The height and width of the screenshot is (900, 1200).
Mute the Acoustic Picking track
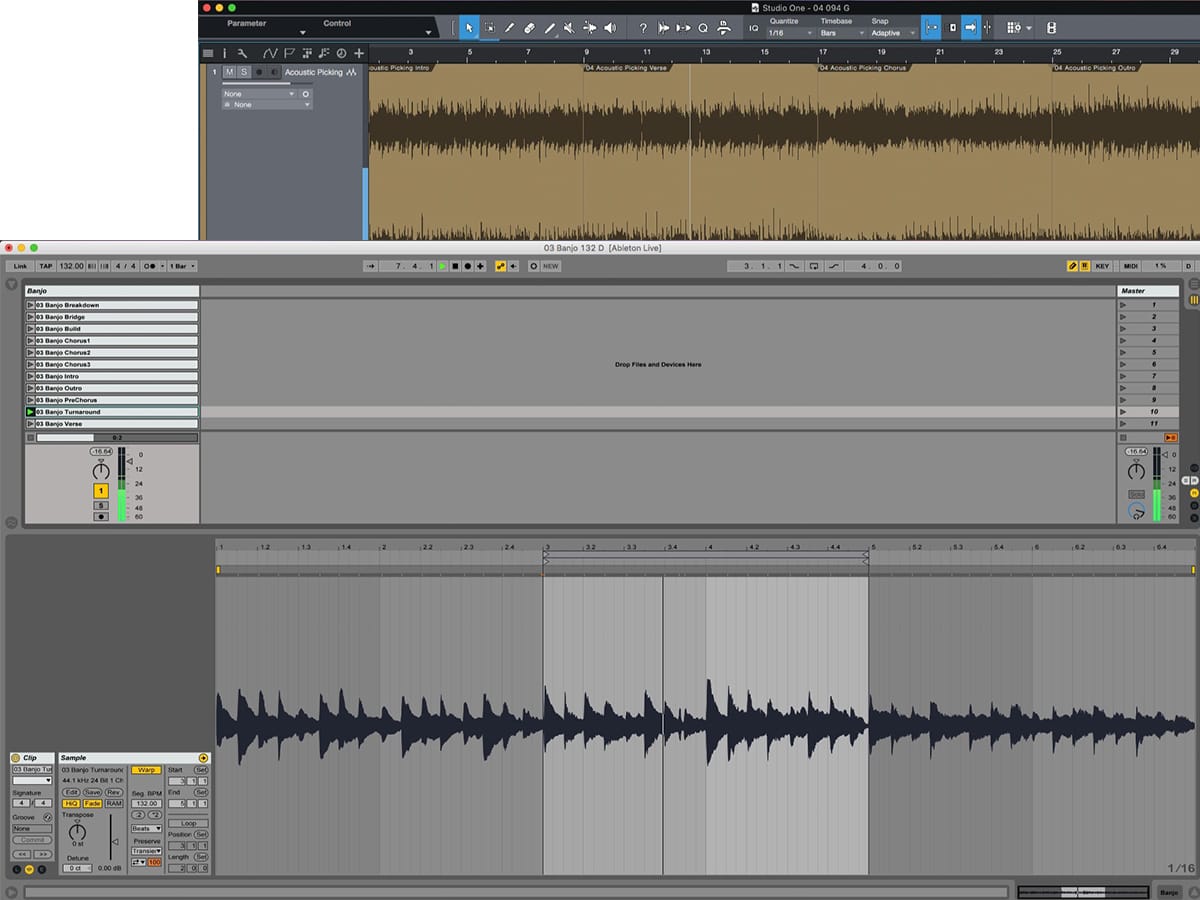229,72
